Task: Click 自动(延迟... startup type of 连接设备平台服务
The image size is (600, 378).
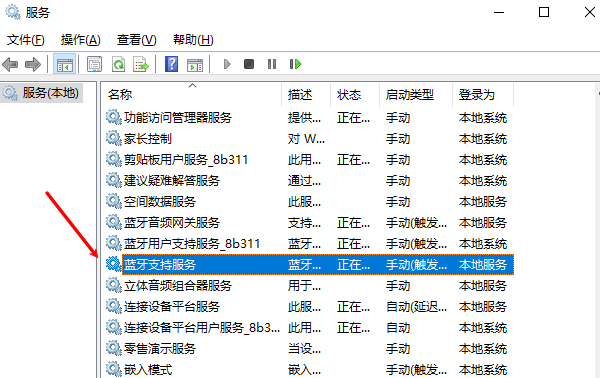Action: [416, 307]
